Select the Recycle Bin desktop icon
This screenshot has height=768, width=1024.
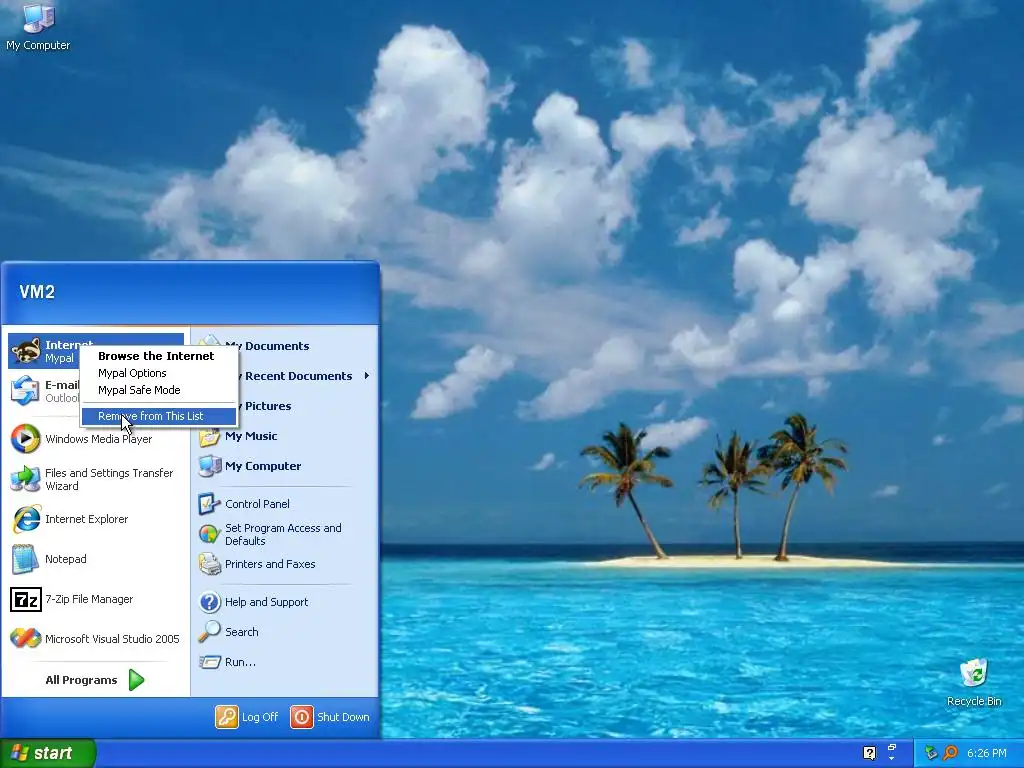pos(974,683)
